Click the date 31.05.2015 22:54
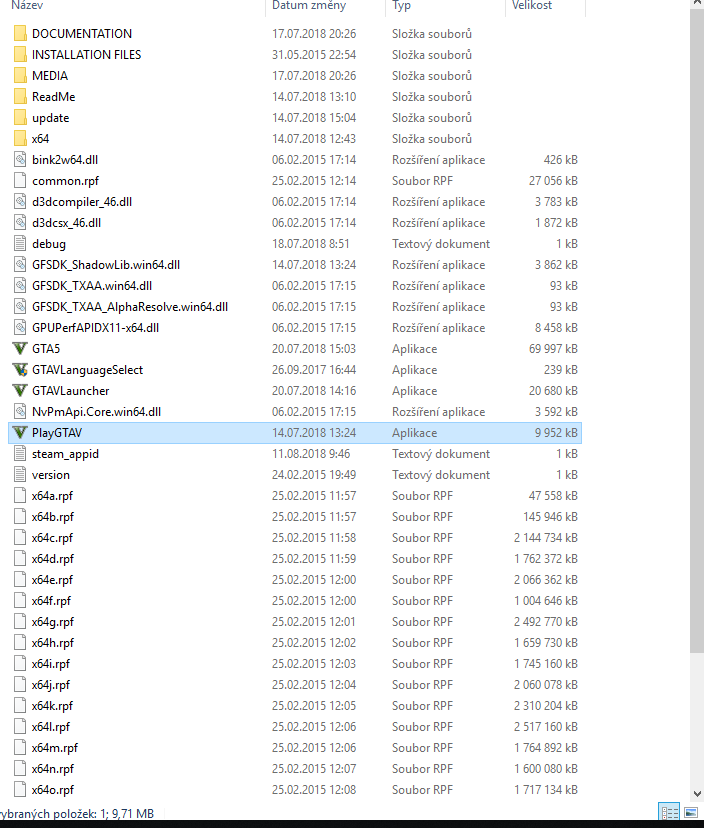This screenshot has height=828, width=704. 314,55
